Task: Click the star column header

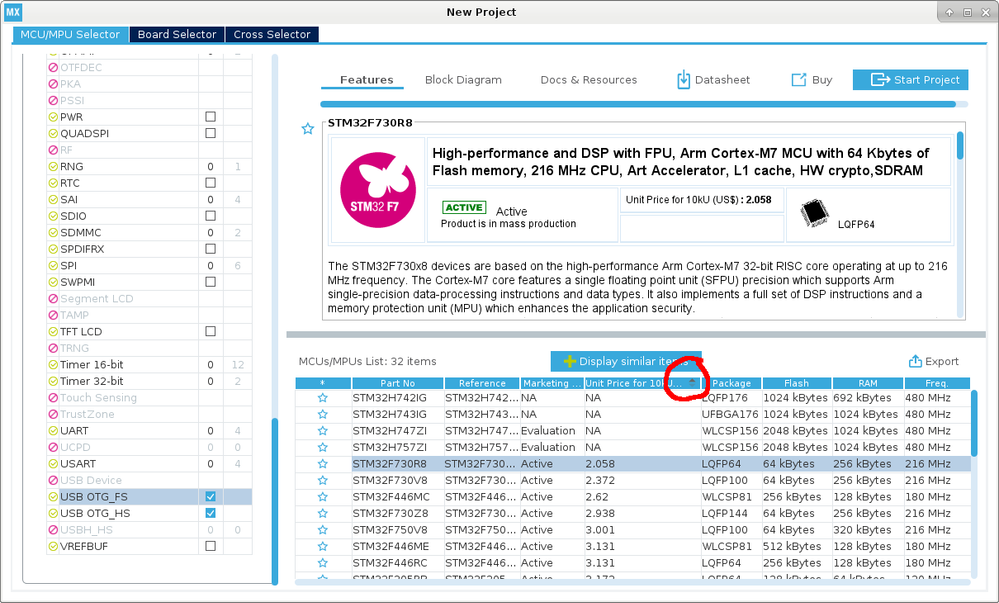Action: tap(323, 383)
